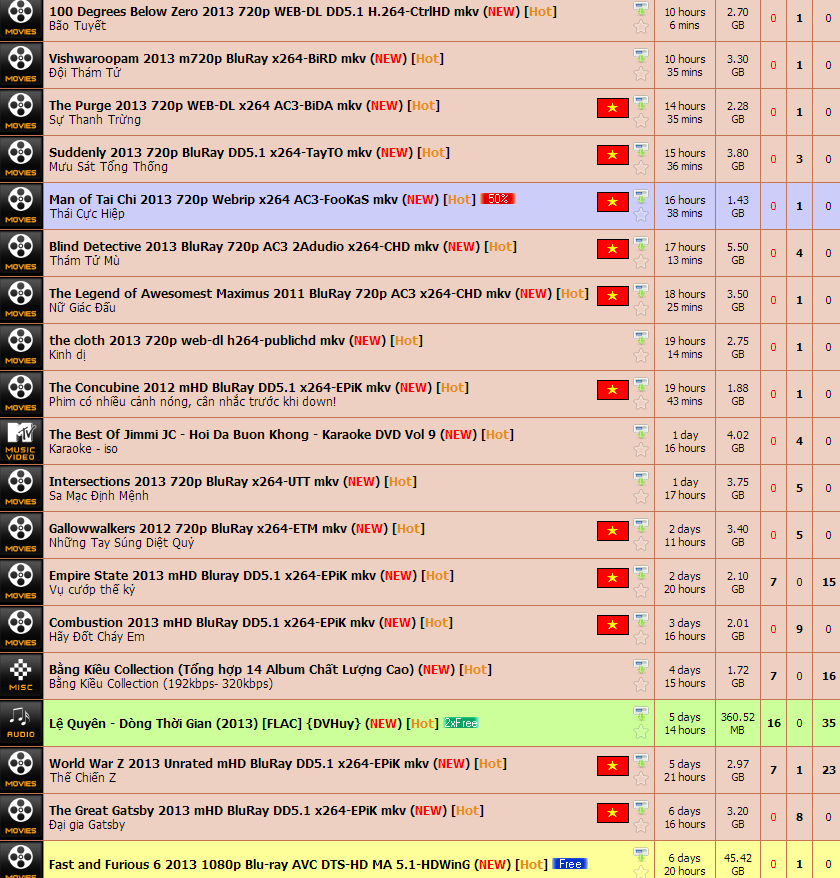Click the bookmark star for The Concubine 2012

(641, 403)
